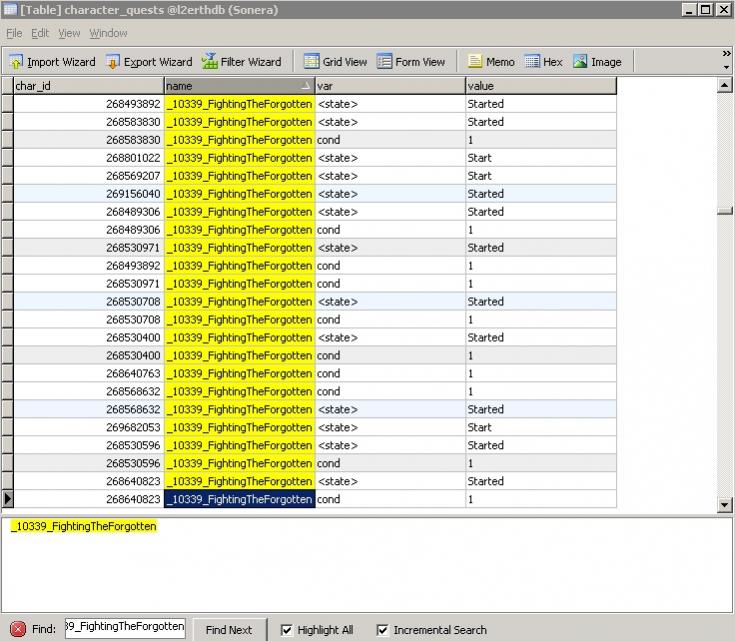Open the Edit menu
Screen dimensions: 735x641
(x=40, y=33)
